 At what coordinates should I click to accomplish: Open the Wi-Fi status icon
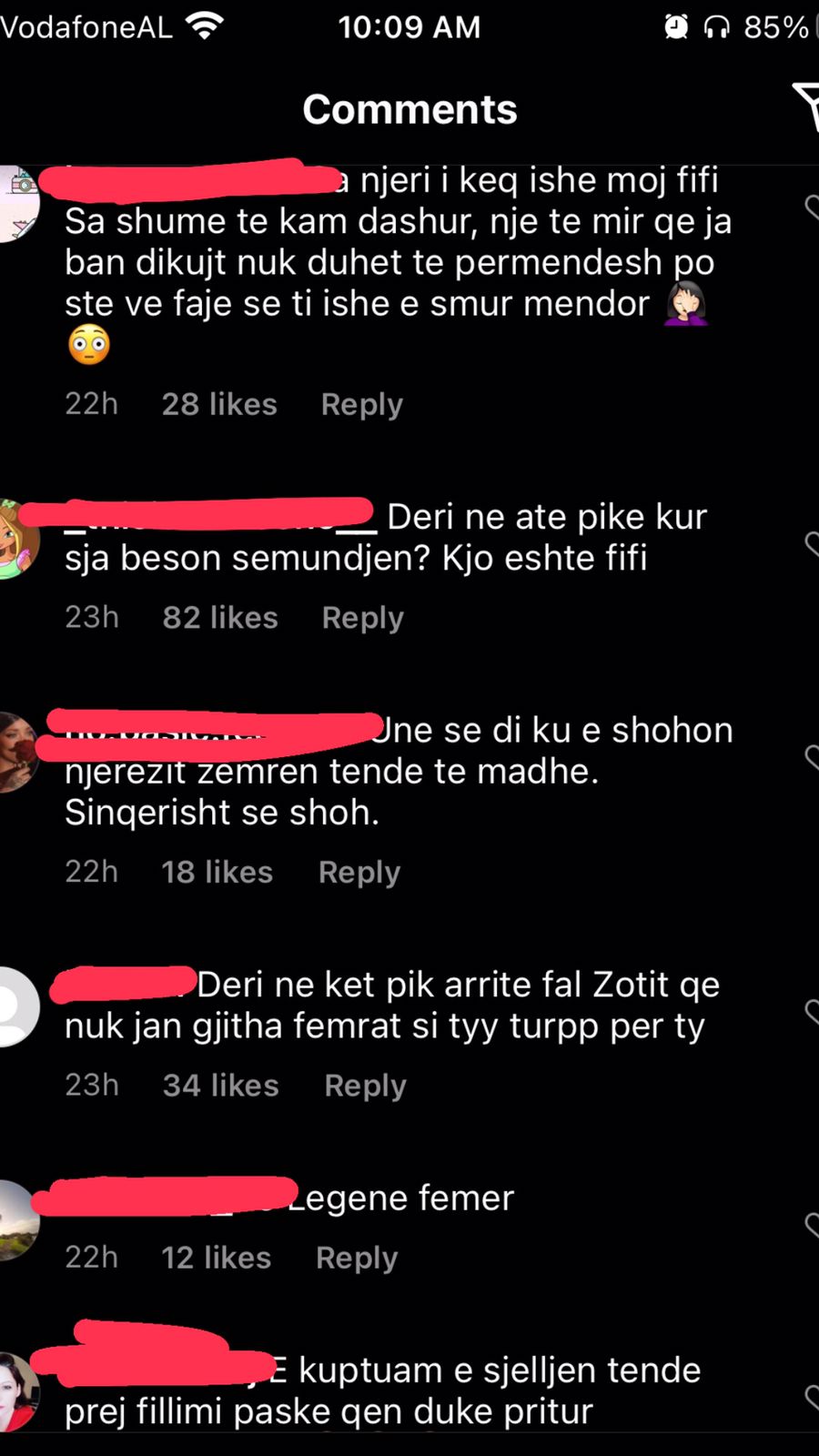coord(205,26)
